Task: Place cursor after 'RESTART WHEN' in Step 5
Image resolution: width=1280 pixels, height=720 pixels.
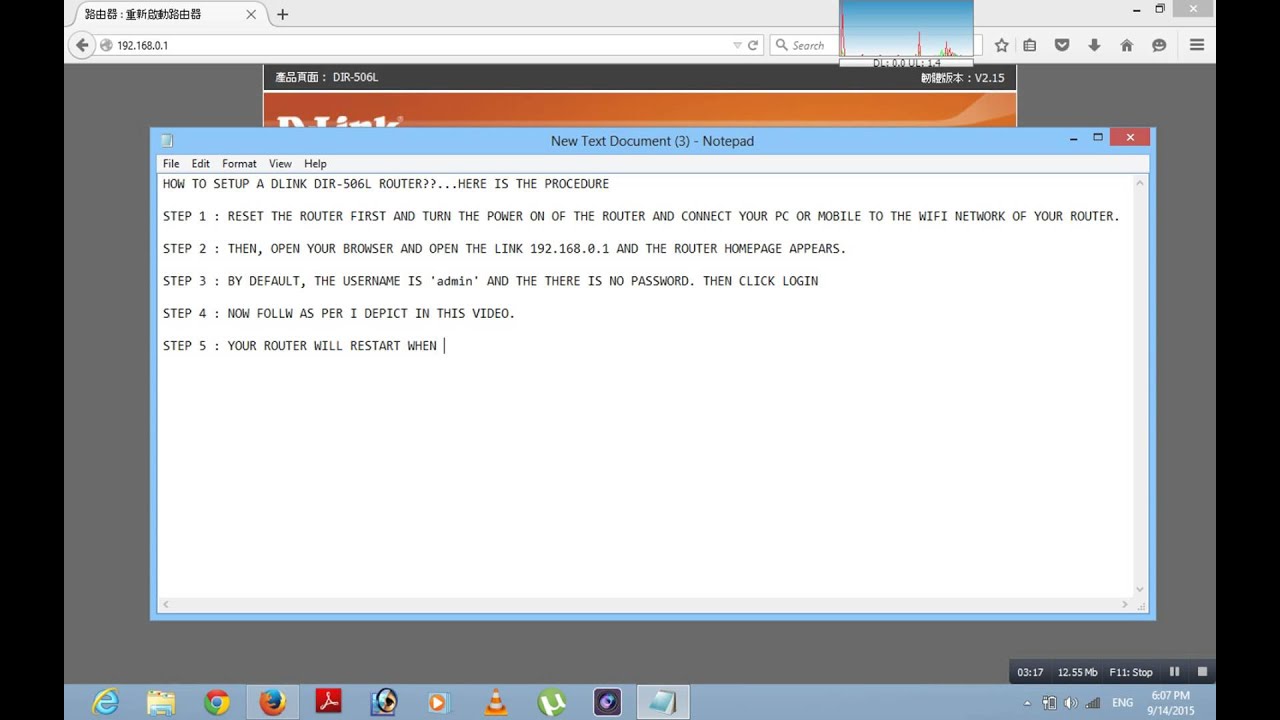Action: tap(444, 346)
